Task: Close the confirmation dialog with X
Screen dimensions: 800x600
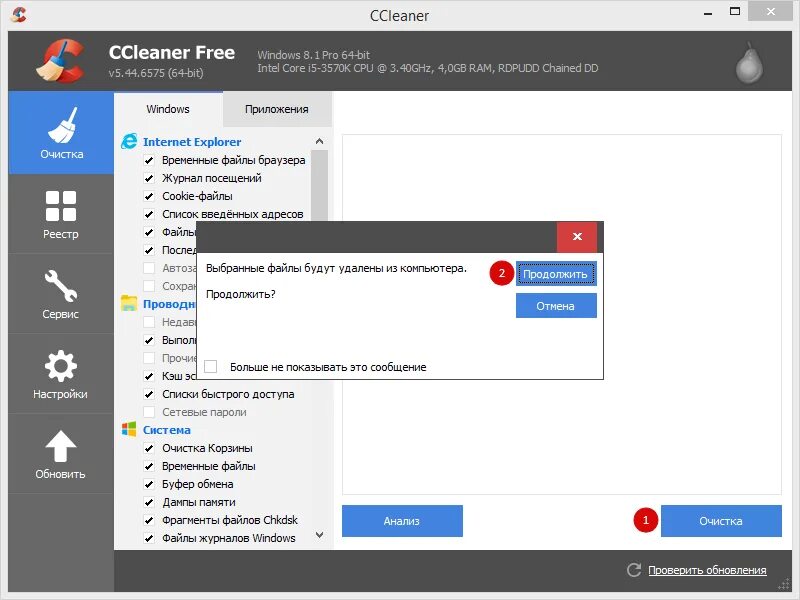Action: [x=577, y=236]
